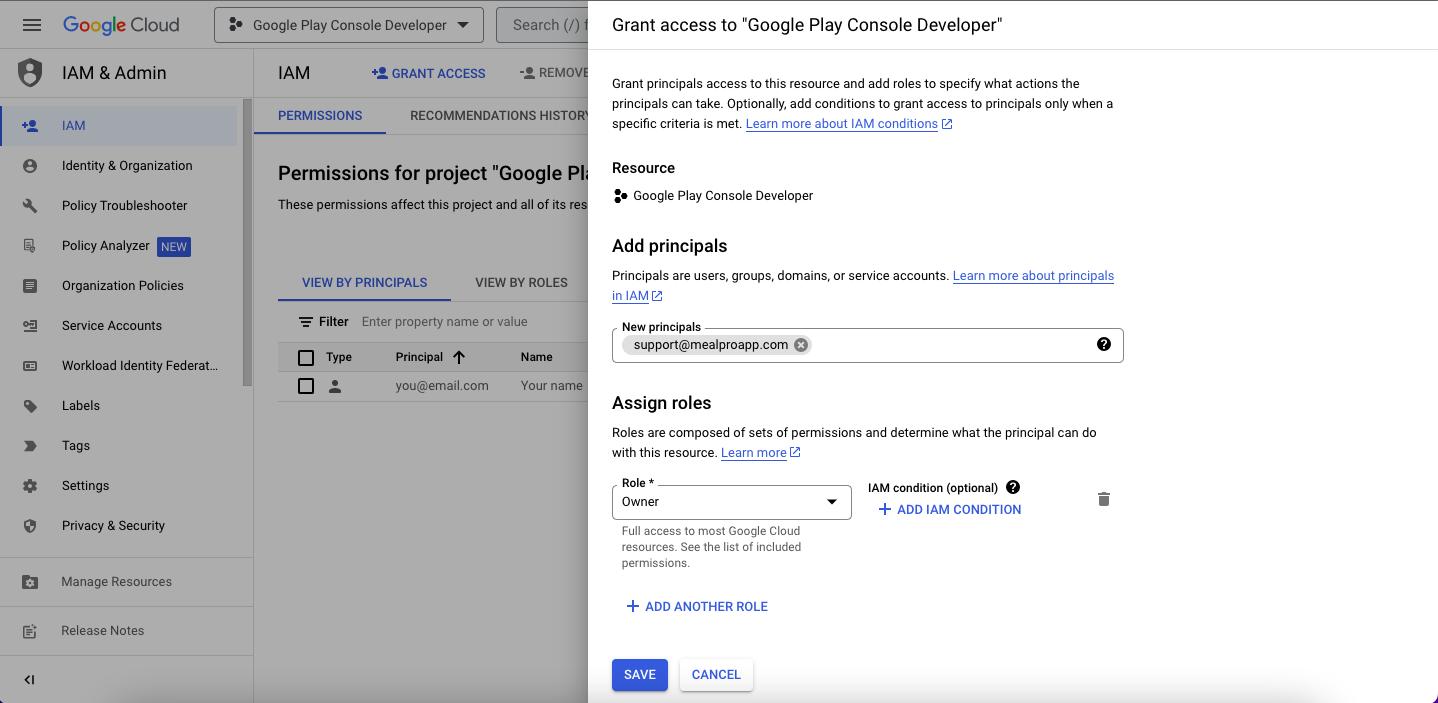Switch to the Permissions tab
The height and width of the screenshot is (703, 1438).
(320, 115)
